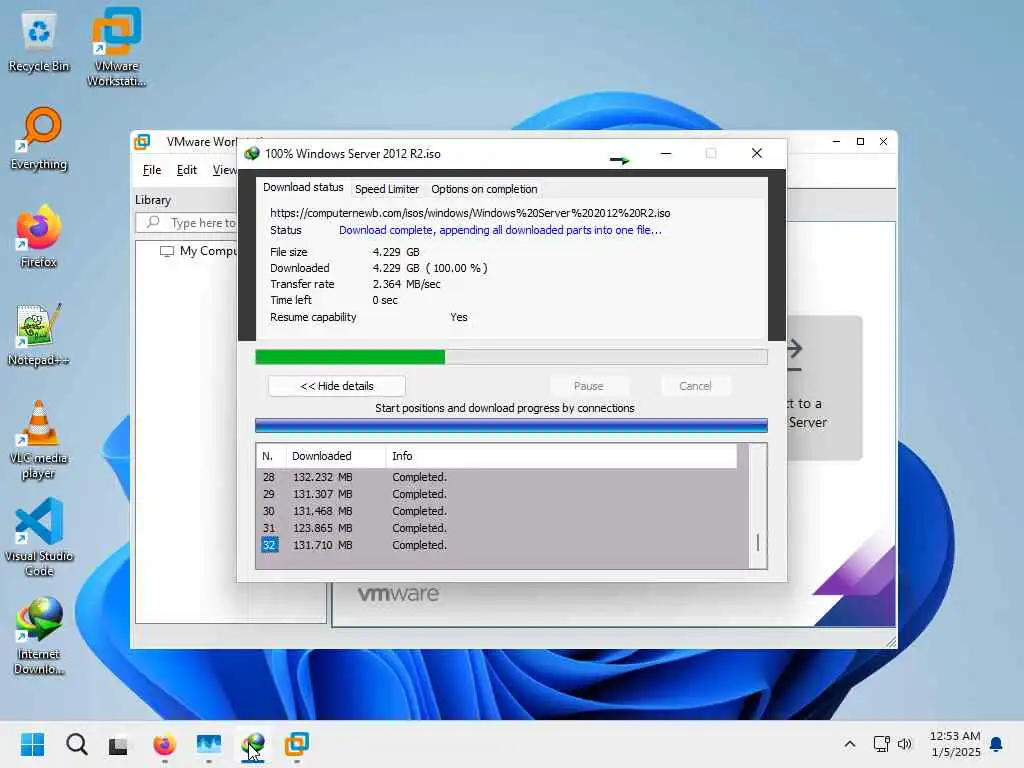Minimize the IDM download dialog
The height and width of the screenshot is (768, 1024).
(x=665, y=153)
